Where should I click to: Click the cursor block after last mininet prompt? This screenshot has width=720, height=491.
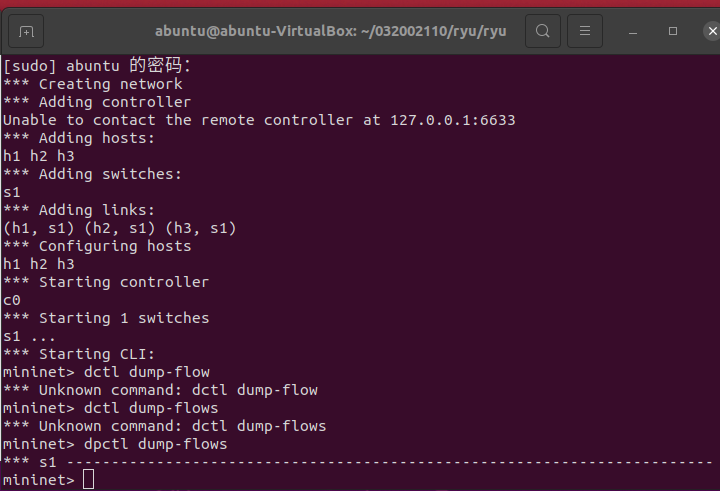[x=88, y=480]
